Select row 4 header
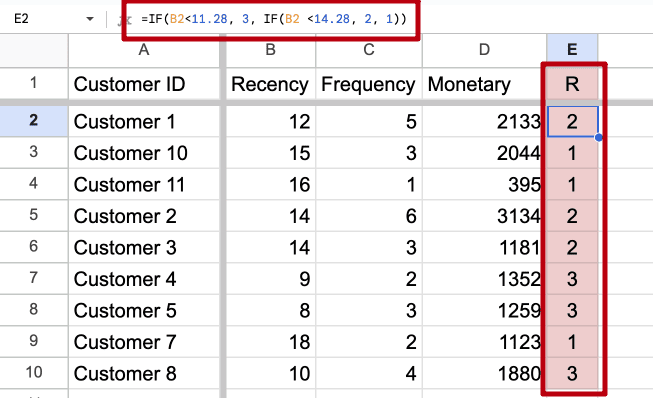653x398 pixels. point(34,184)
